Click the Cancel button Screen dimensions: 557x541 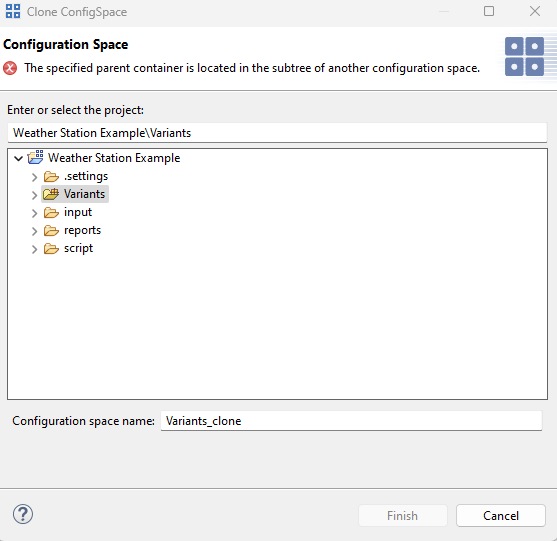coord(501,515)
